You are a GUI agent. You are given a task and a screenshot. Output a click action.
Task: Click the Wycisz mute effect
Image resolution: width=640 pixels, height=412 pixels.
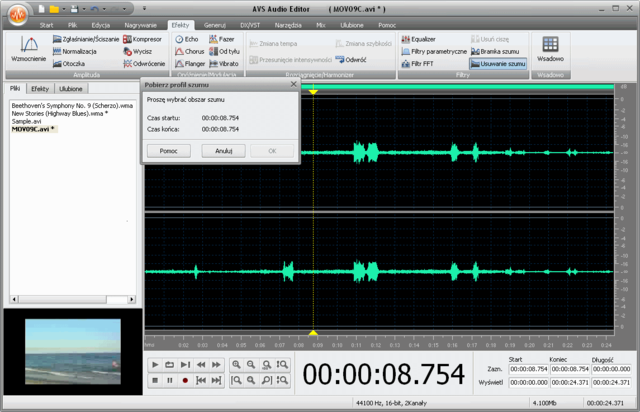point(138,51)
